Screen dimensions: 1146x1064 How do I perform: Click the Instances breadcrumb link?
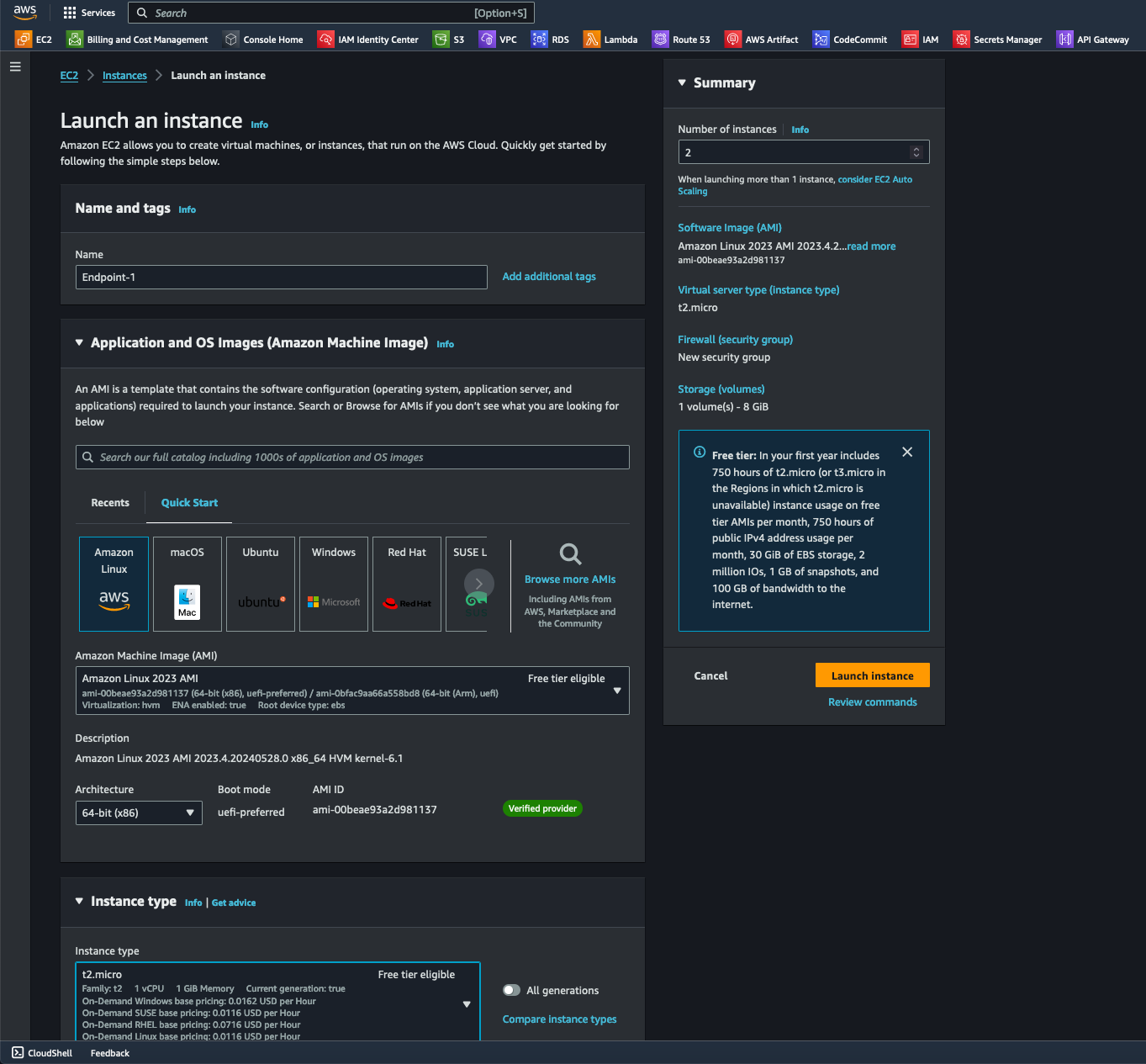(124, 75)
